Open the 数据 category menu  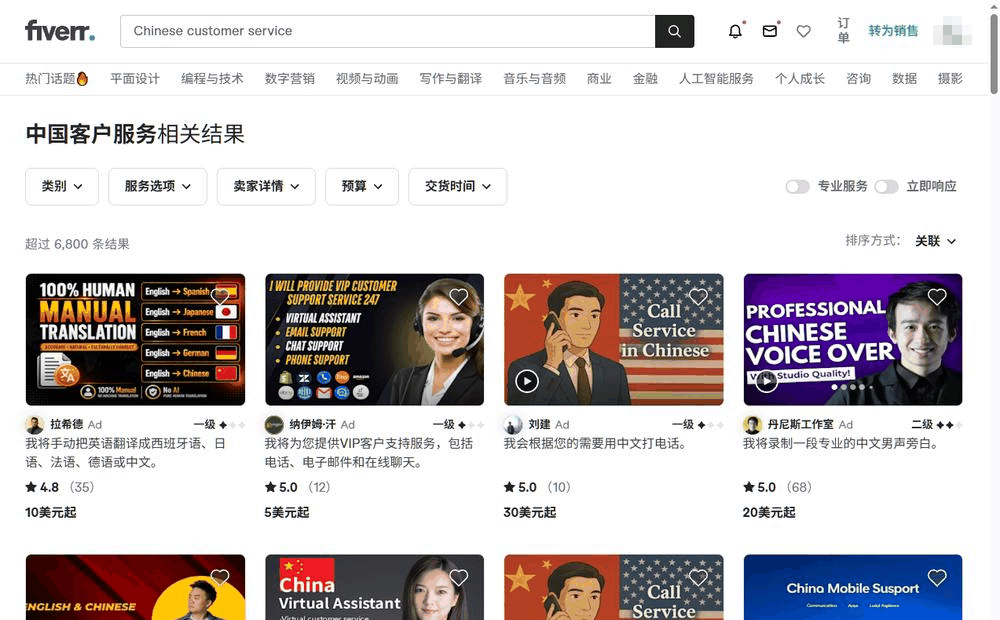click(904, 78)
